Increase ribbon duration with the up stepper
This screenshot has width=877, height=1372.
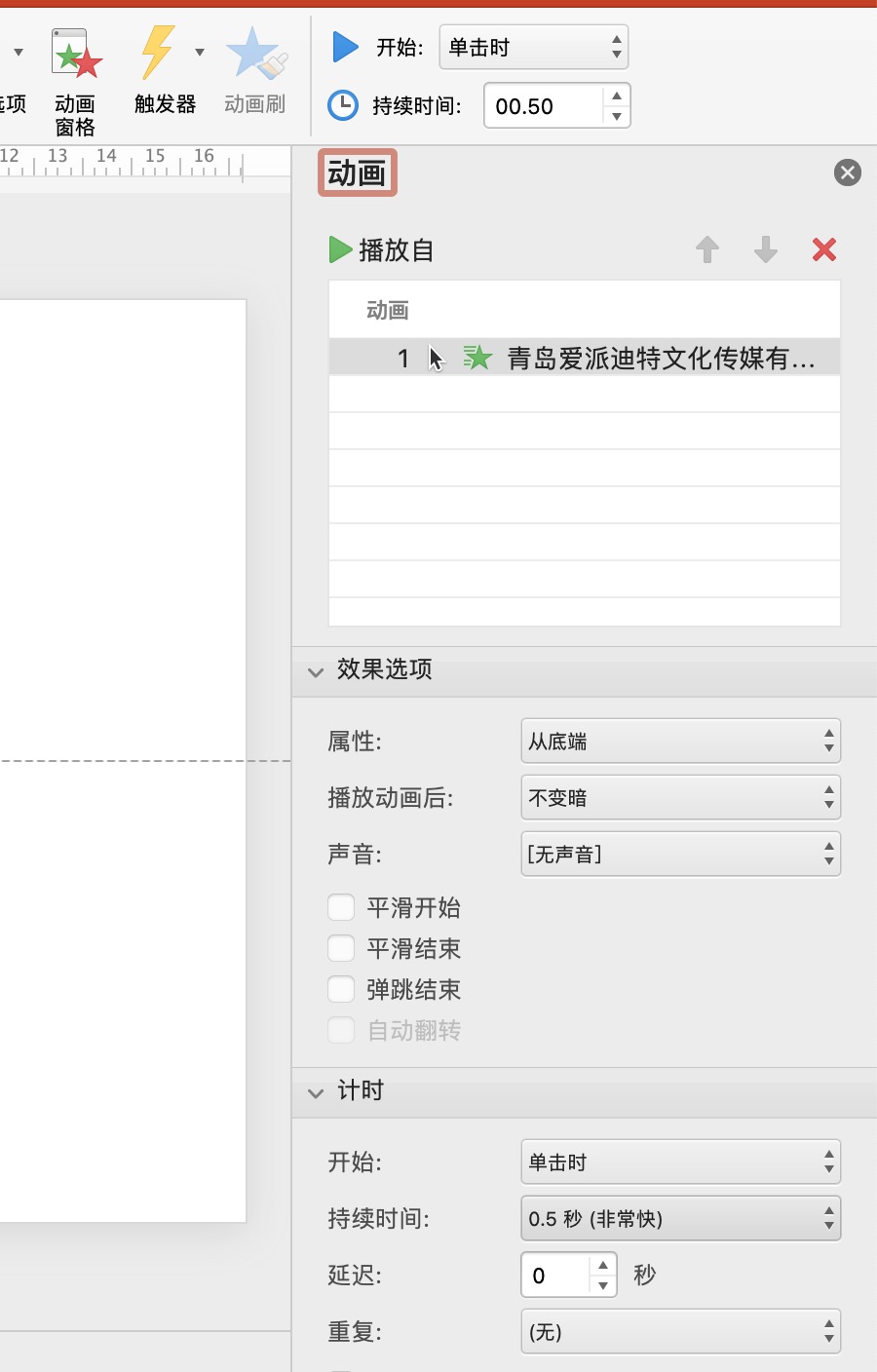(x=617, y=95)
